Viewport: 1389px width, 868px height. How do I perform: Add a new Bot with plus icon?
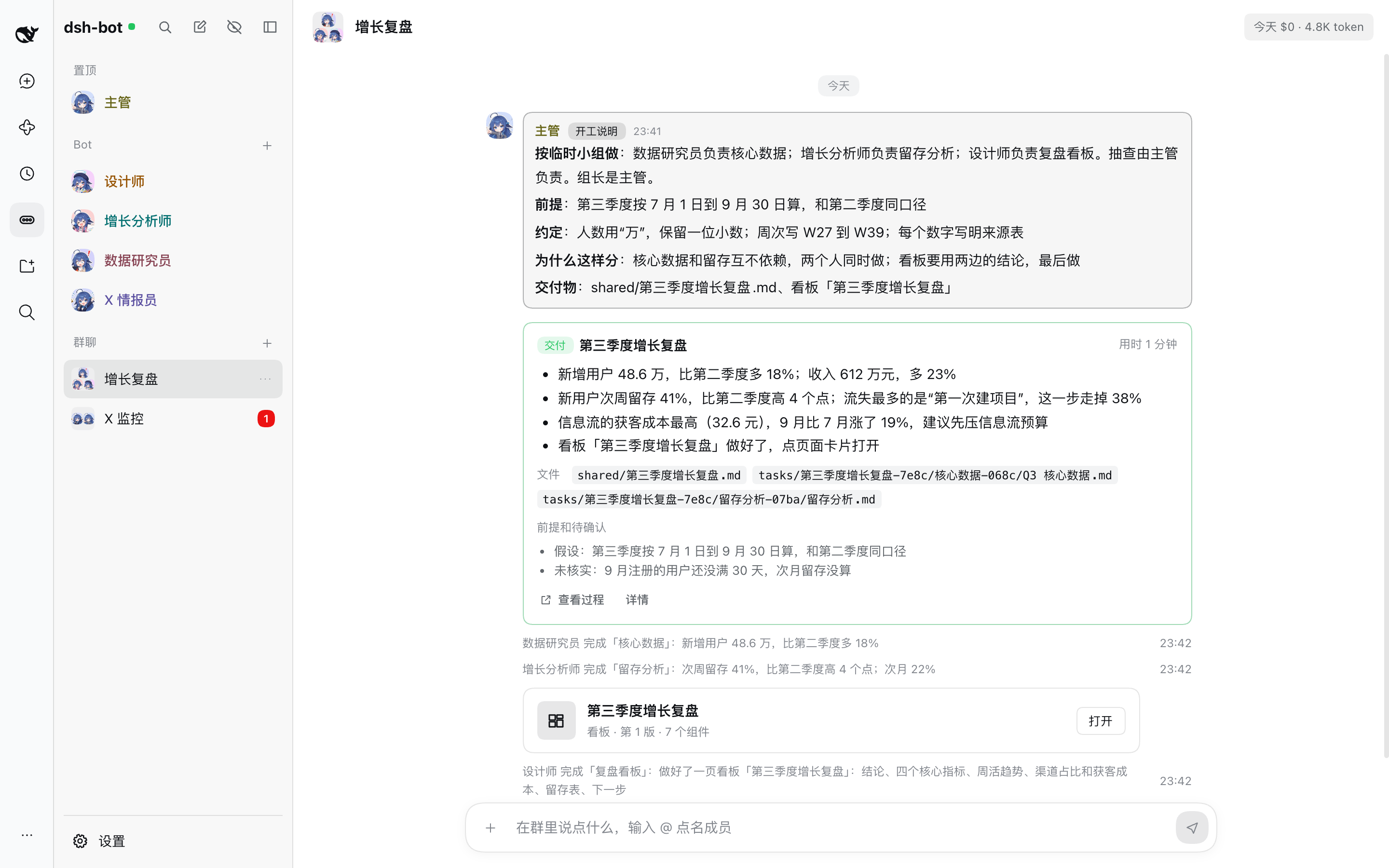tap(267, 145)
